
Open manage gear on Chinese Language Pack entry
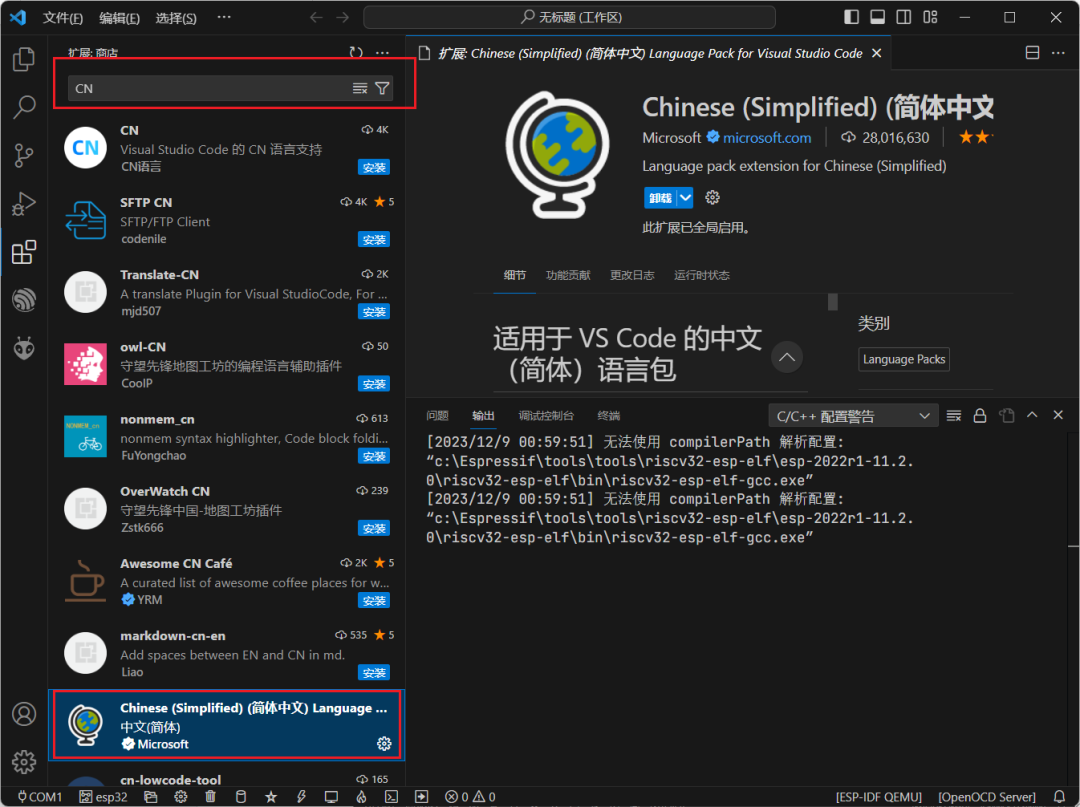tap(384, 744)
